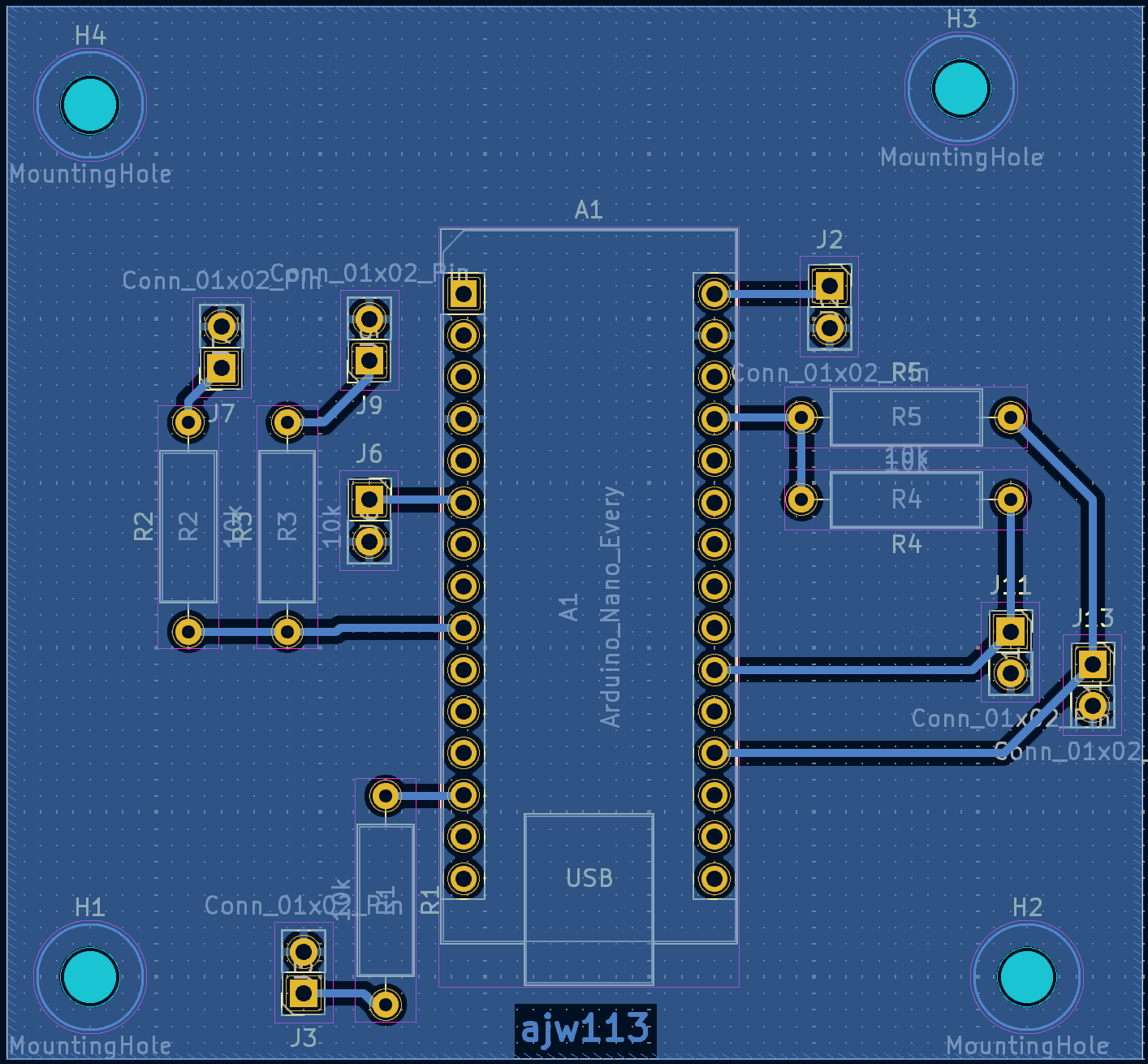Select the left pad of resistor R4
The height and width of the screenshot is (1064, 1148).
[x=801, y=500]
